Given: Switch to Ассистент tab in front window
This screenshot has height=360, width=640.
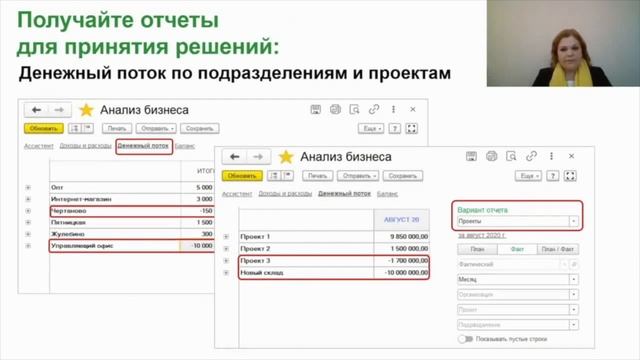Looking at the screenshot, I should point(237,194).
